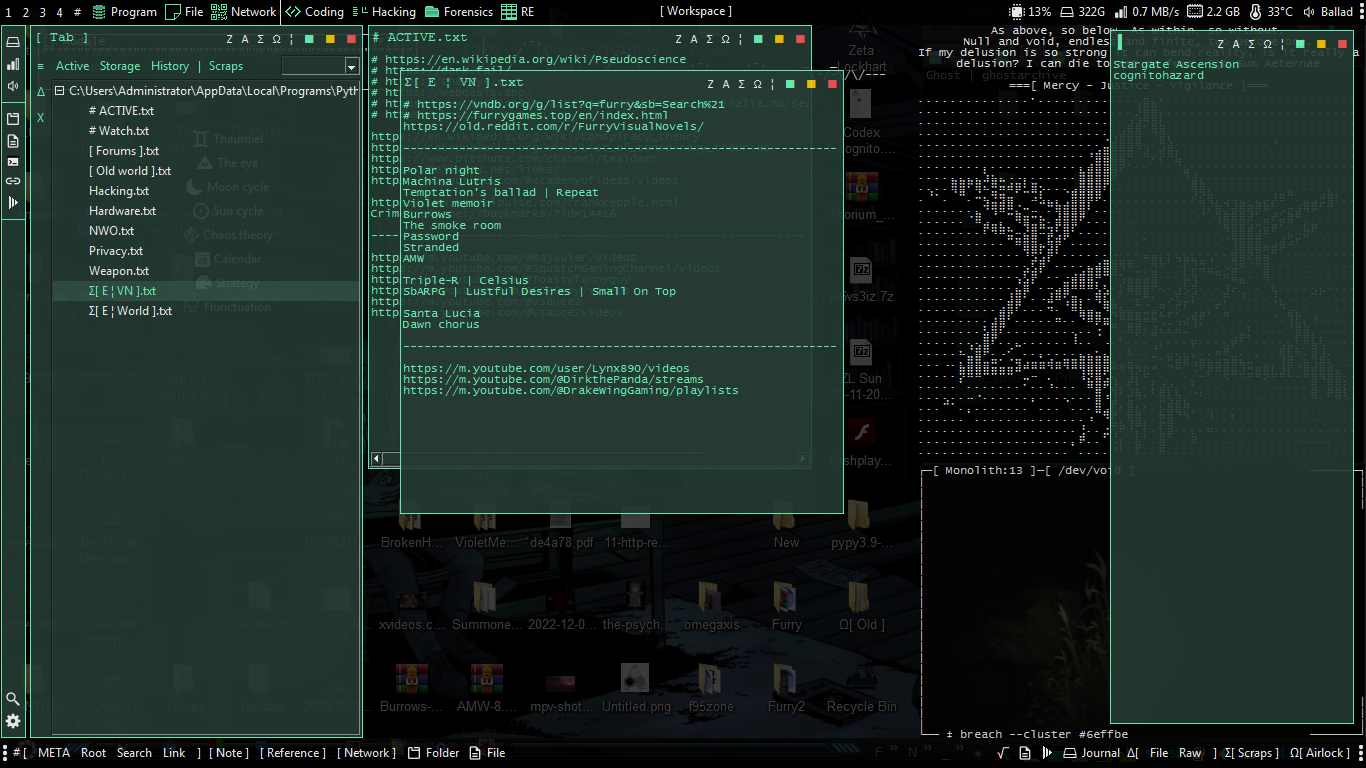Open the File launcher in top bar

pos(184,12)
